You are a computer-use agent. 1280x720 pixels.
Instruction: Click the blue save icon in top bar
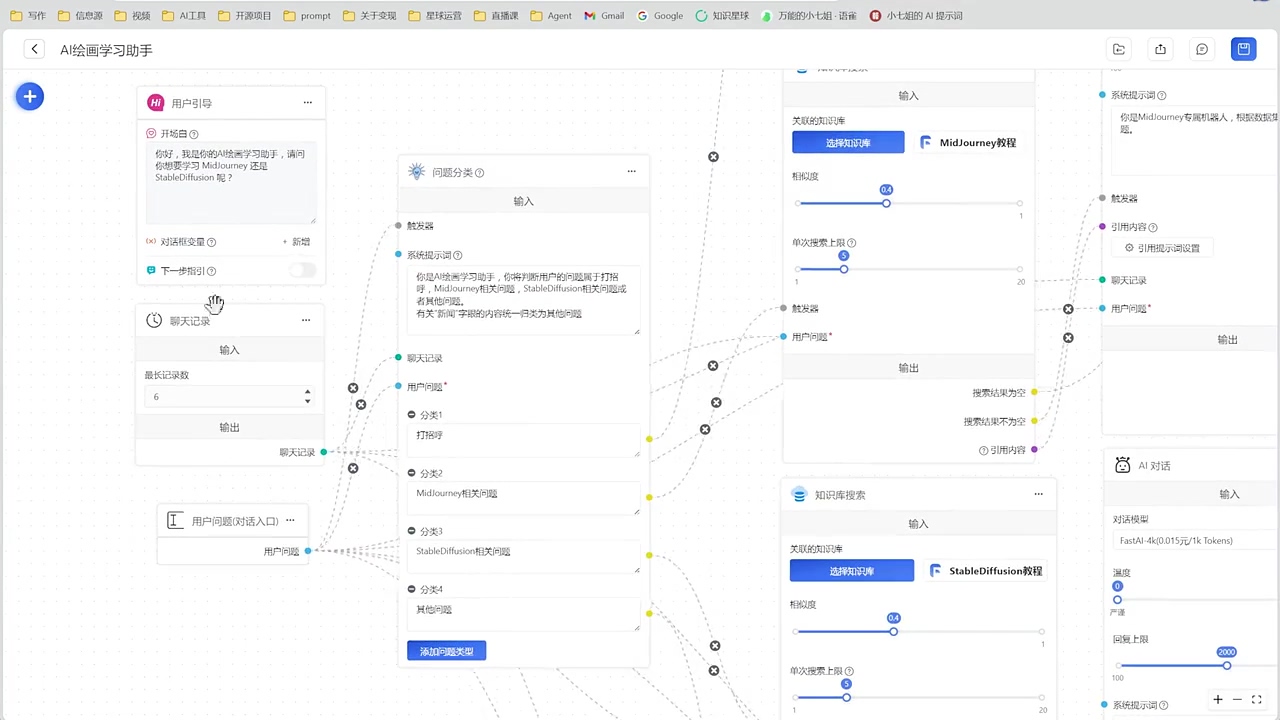pos(1243,49)
